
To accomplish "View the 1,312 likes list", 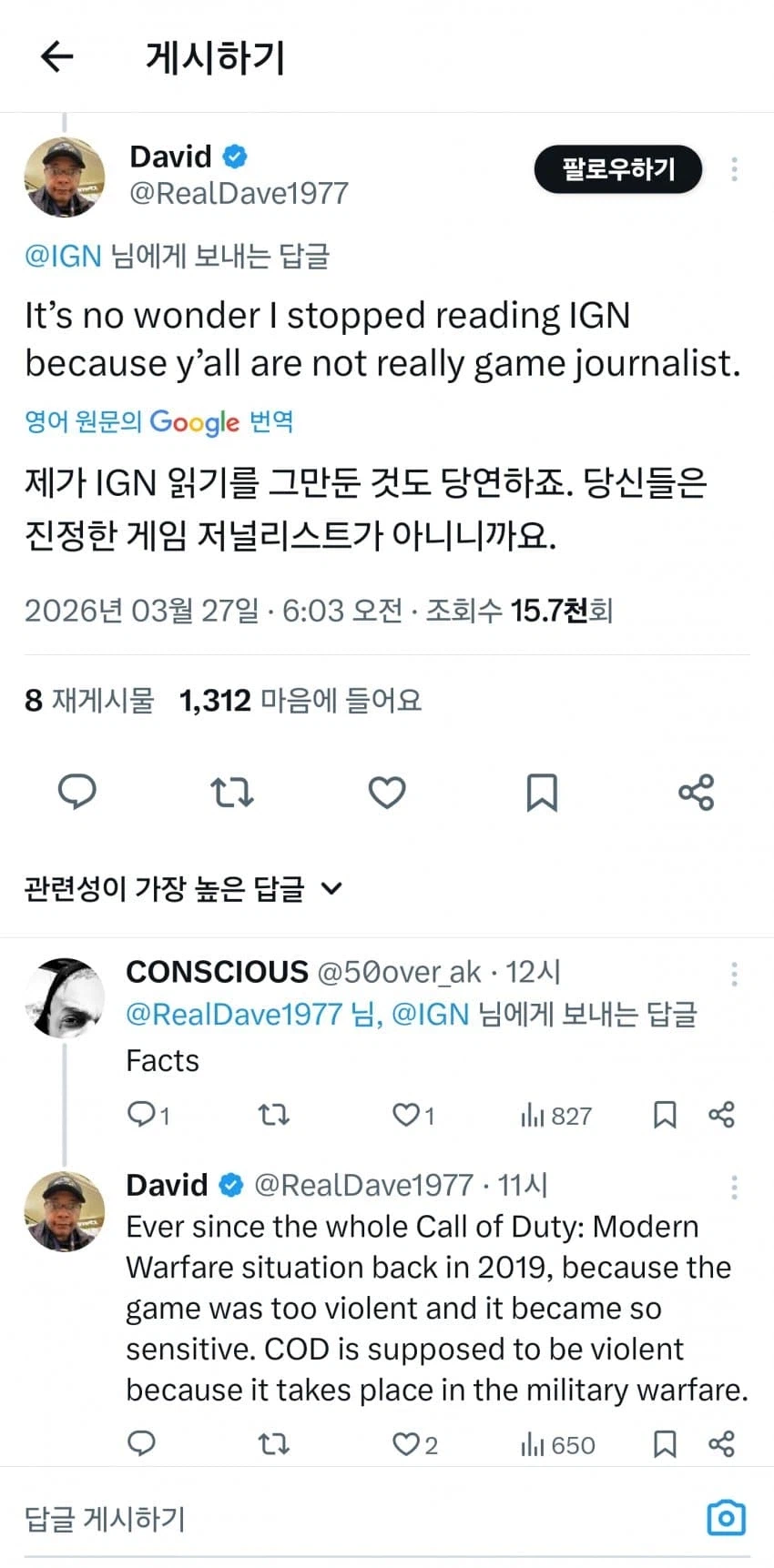I will point(215,700).
